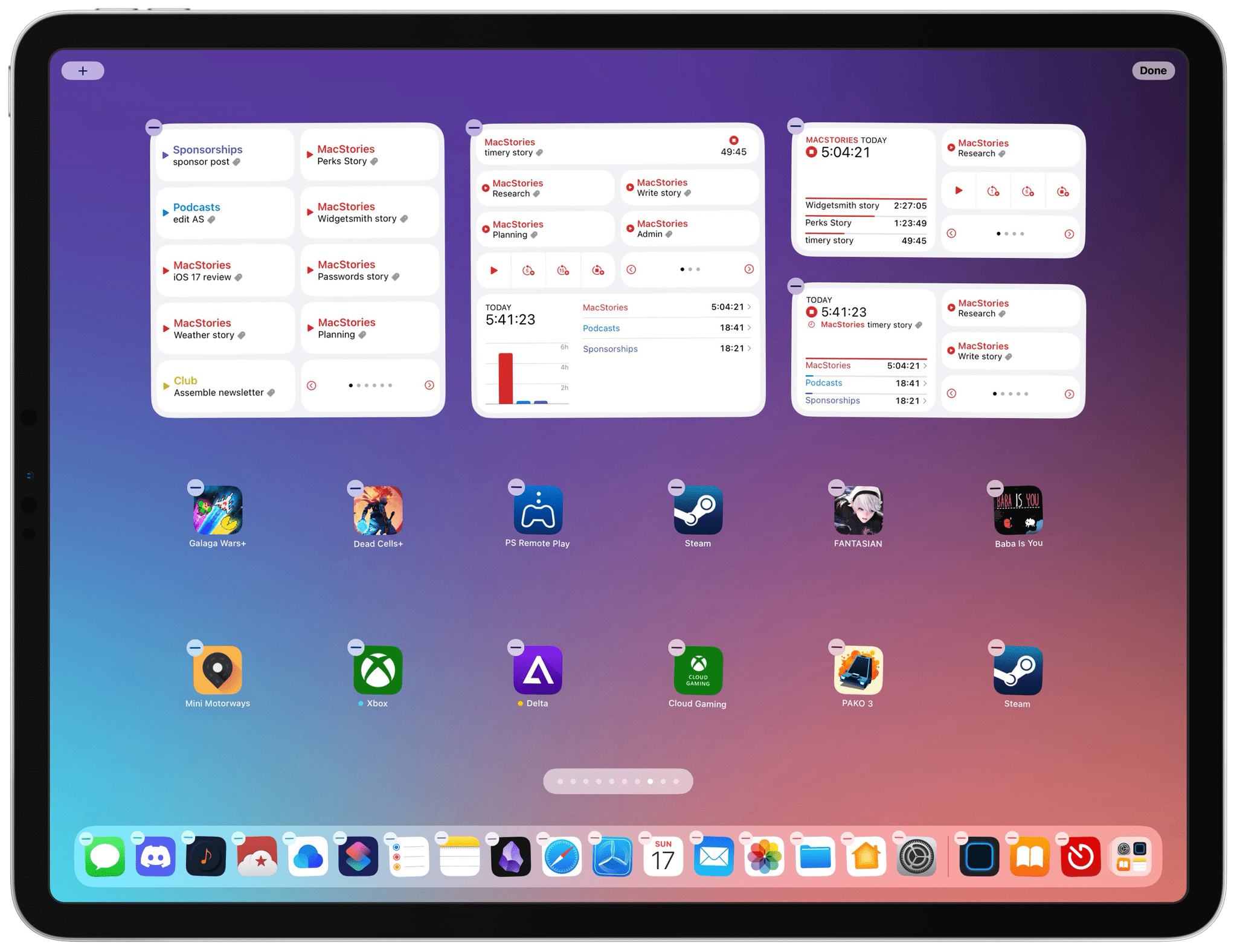Click the home screen page dots indicator
Screen dimensions: 1237x952
coord(618,781)
